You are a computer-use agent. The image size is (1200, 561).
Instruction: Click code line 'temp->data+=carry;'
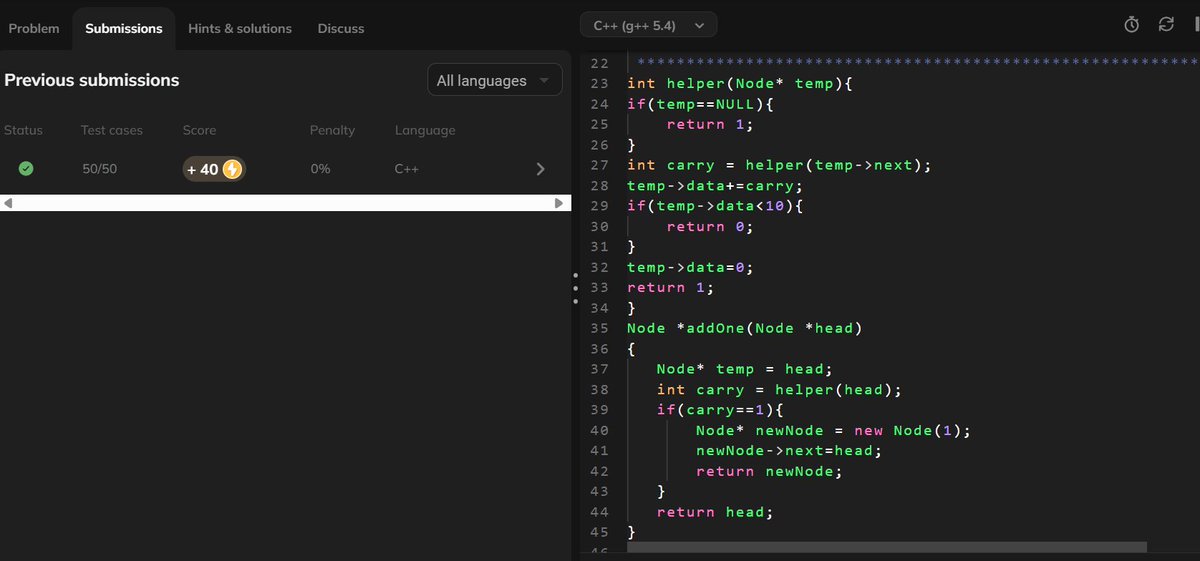point(715,186)
